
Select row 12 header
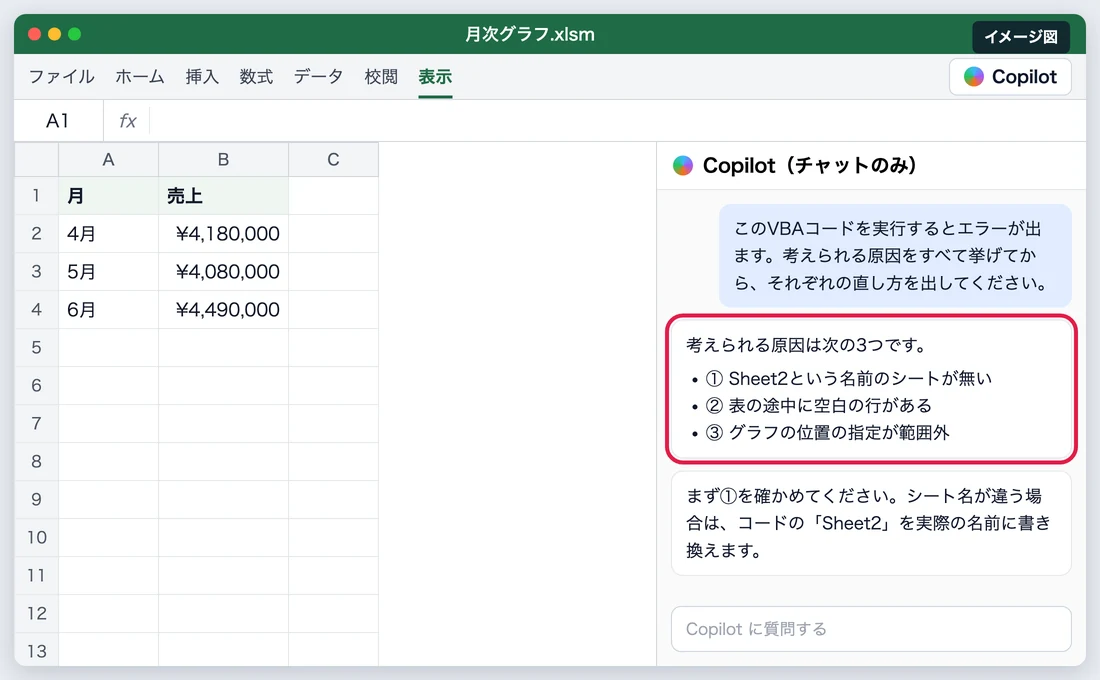pyautogui.click(x=36, y=613)
